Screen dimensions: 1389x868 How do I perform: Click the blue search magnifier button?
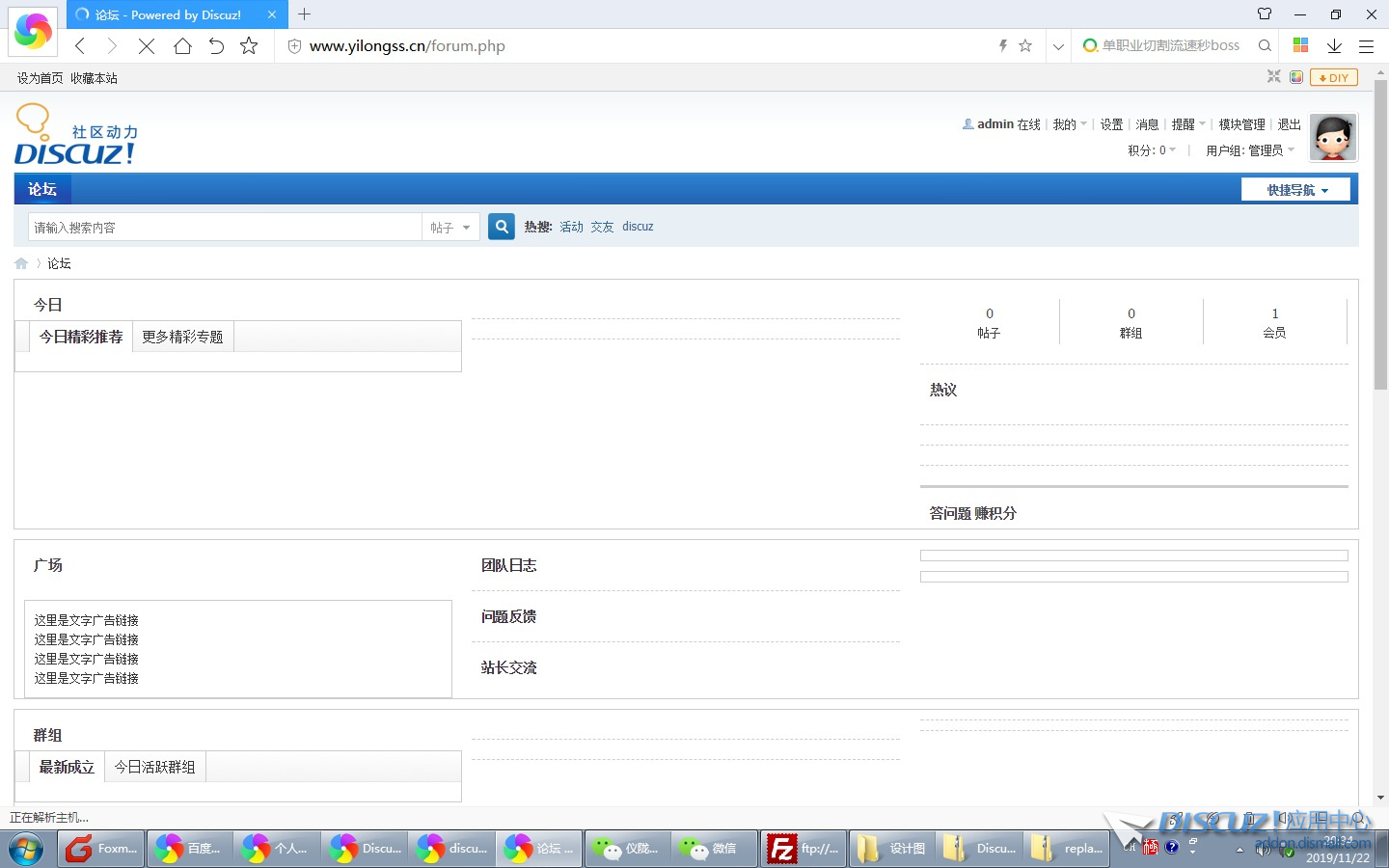[501, 227]
